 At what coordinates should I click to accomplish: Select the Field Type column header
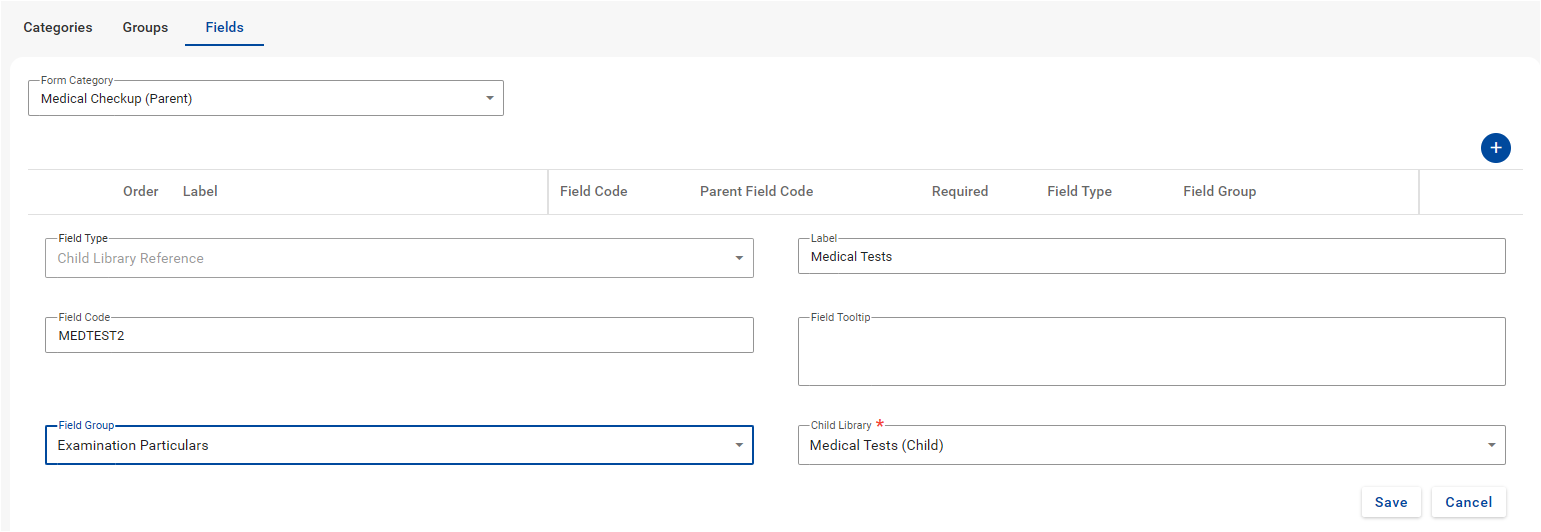(1079, 191)
